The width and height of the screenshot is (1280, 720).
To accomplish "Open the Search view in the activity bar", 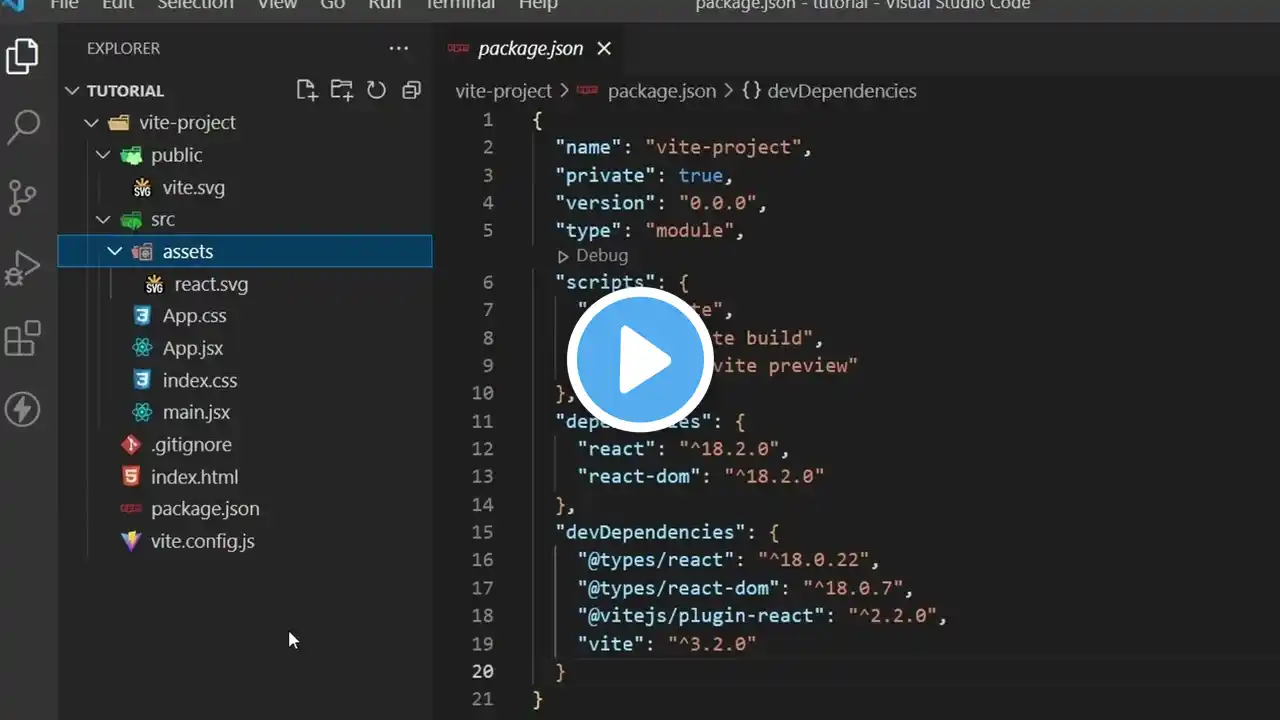I will coord(22,127).
